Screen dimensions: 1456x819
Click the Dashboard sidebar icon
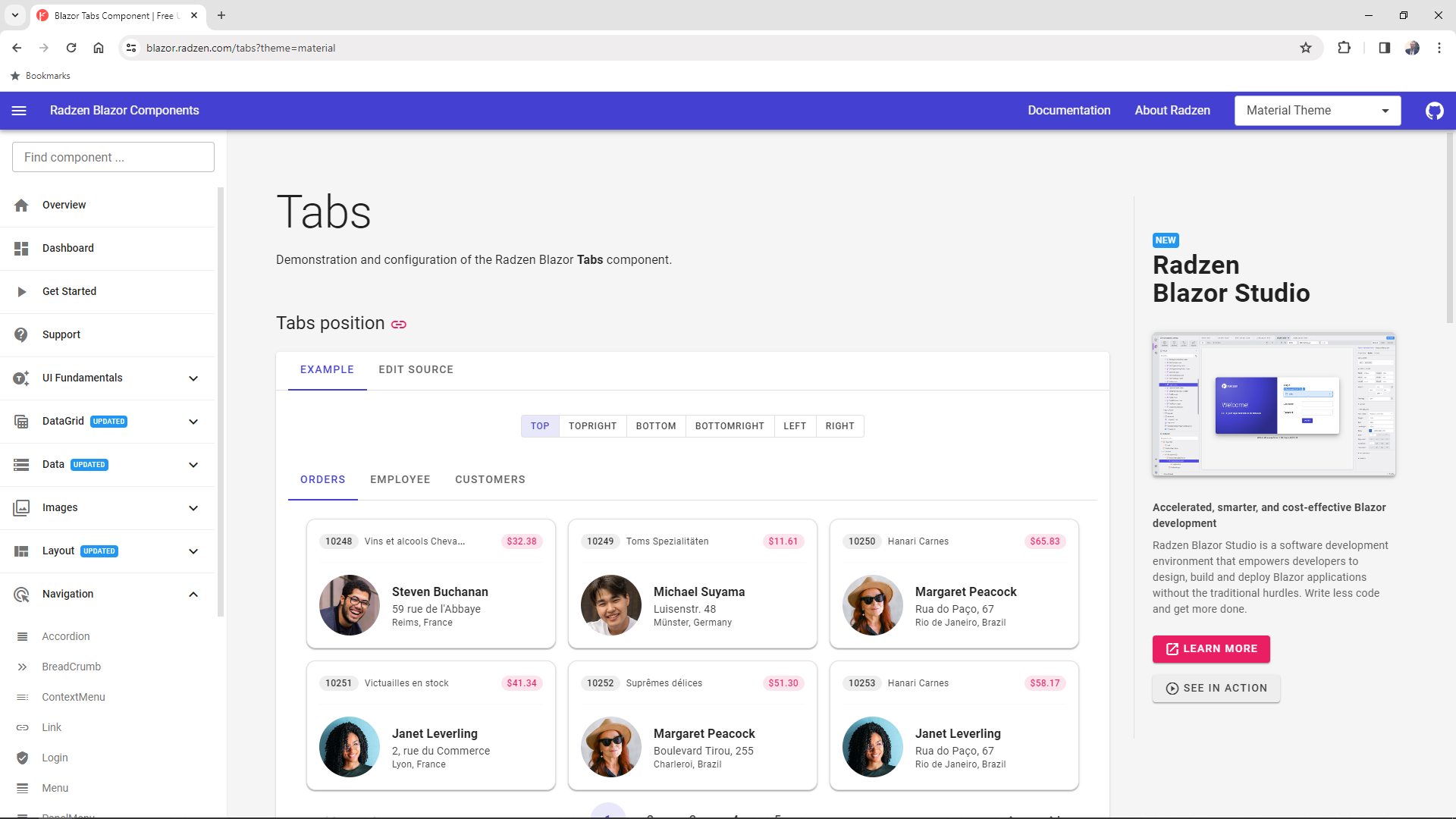tap(20, 248)
